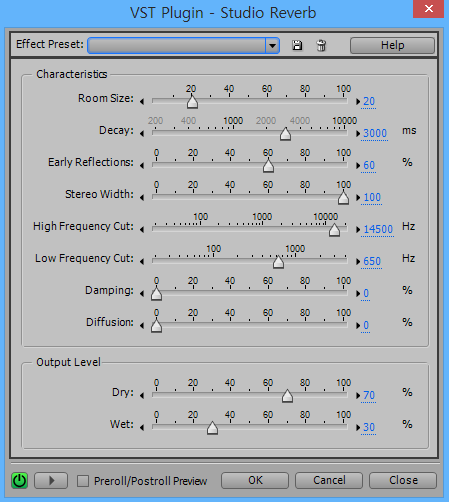Confirm settings with OK

tap(255, 480)
